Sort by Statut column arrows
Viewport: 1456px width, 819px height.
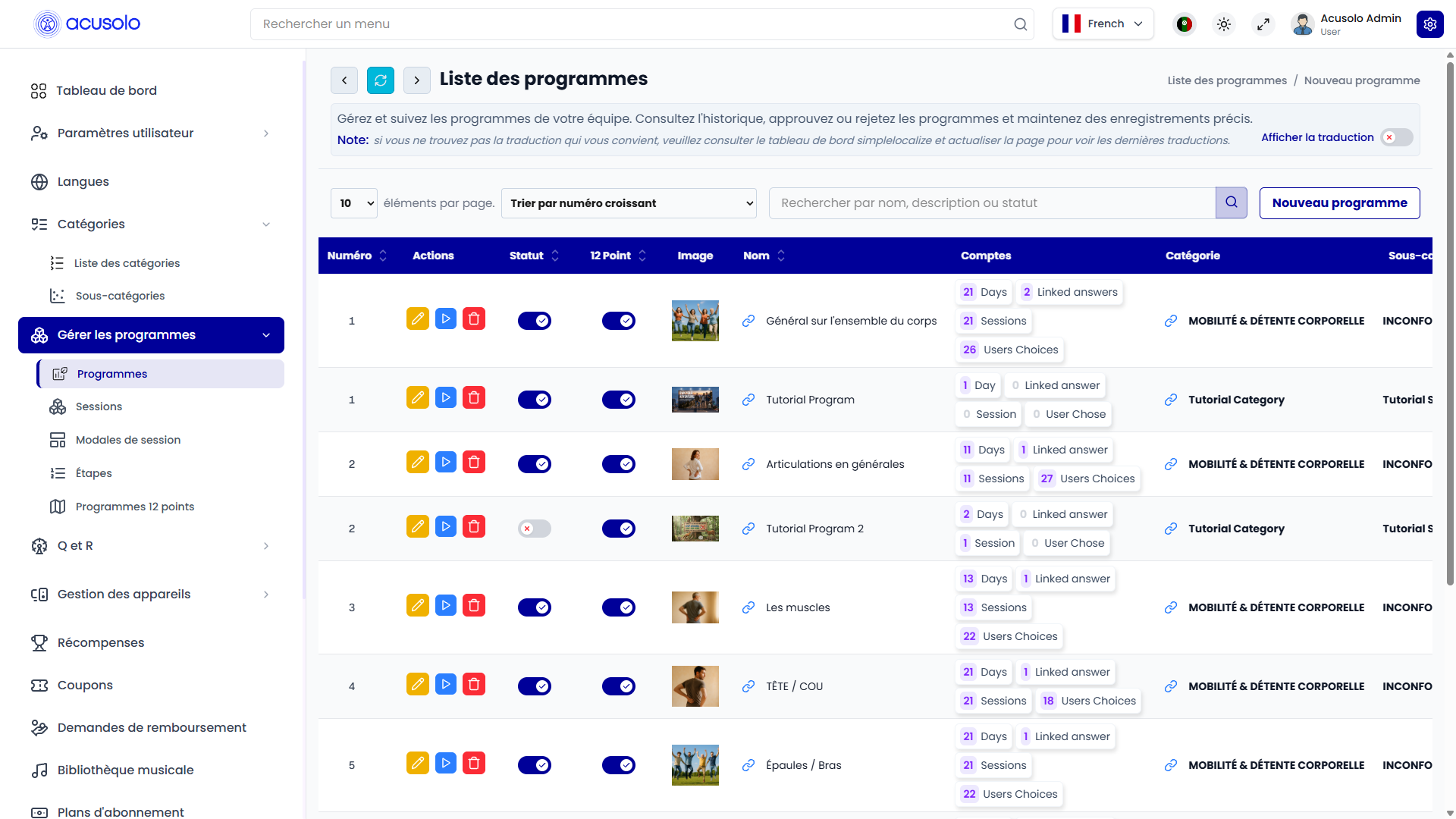click(x=555, y=256)
